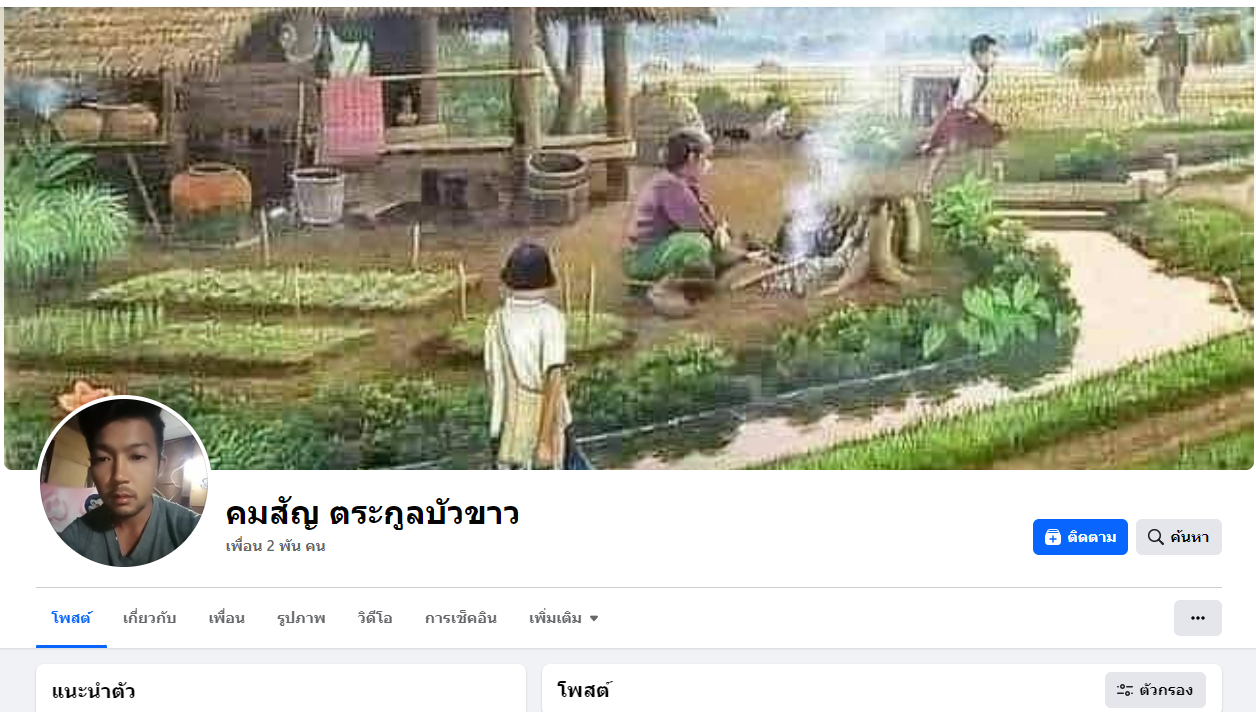
Task: Select the เพื่อน tab
Action: click(x=227, y=618)
